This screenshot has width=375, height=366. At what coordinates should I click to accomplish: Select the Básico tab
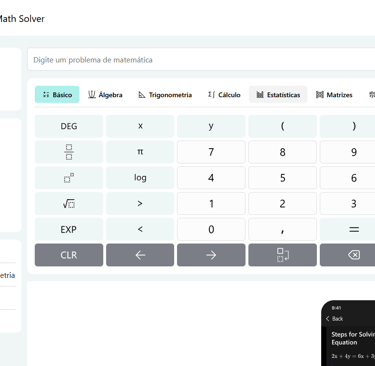57,95
